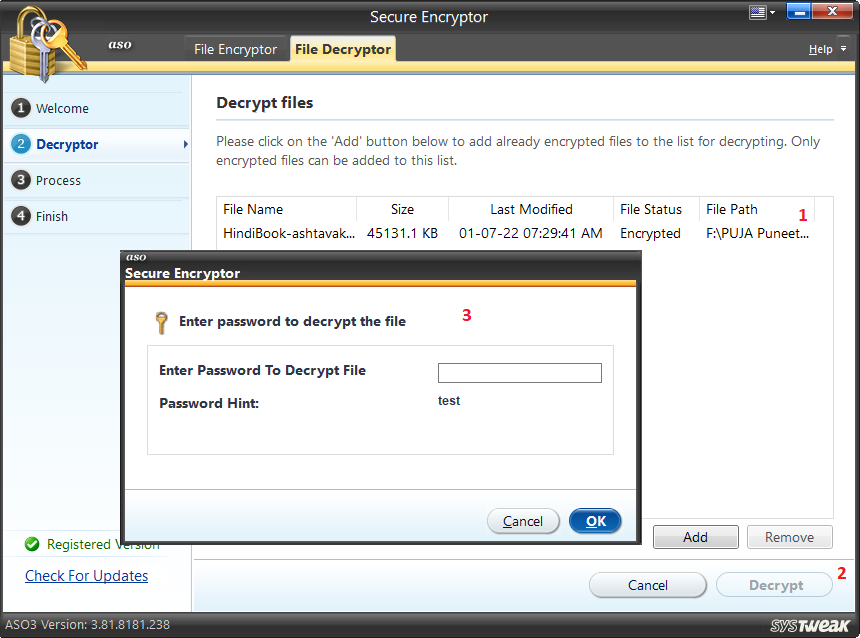This screenshot has height=638, width=860.
Task: Open the Check For Updates link
Action: pos(86,576)
